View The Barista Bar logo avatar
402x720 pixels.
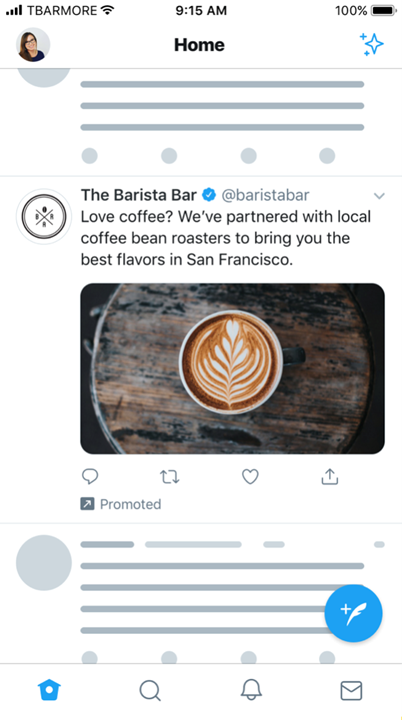coord(44,216)
